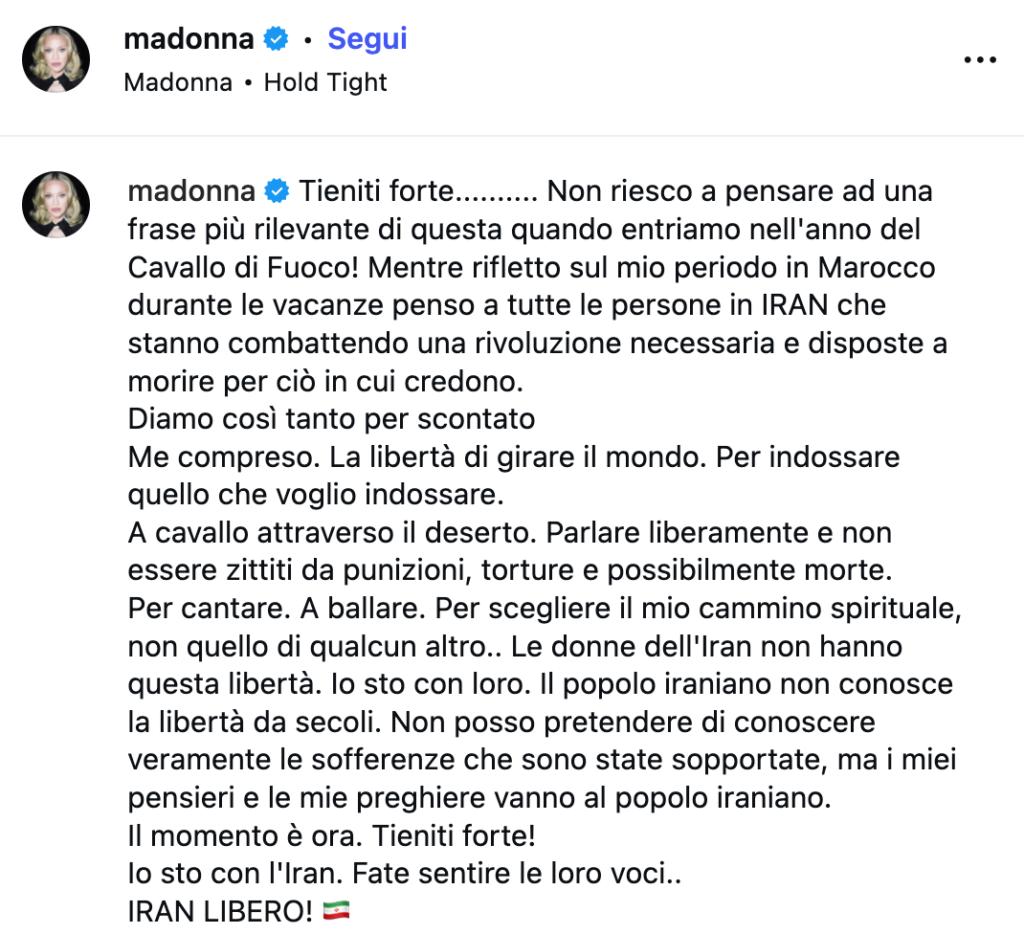Click the 'IRAN LIBERO!' text
Viewport: 1024px width, 934px height.
coord(221,912)
